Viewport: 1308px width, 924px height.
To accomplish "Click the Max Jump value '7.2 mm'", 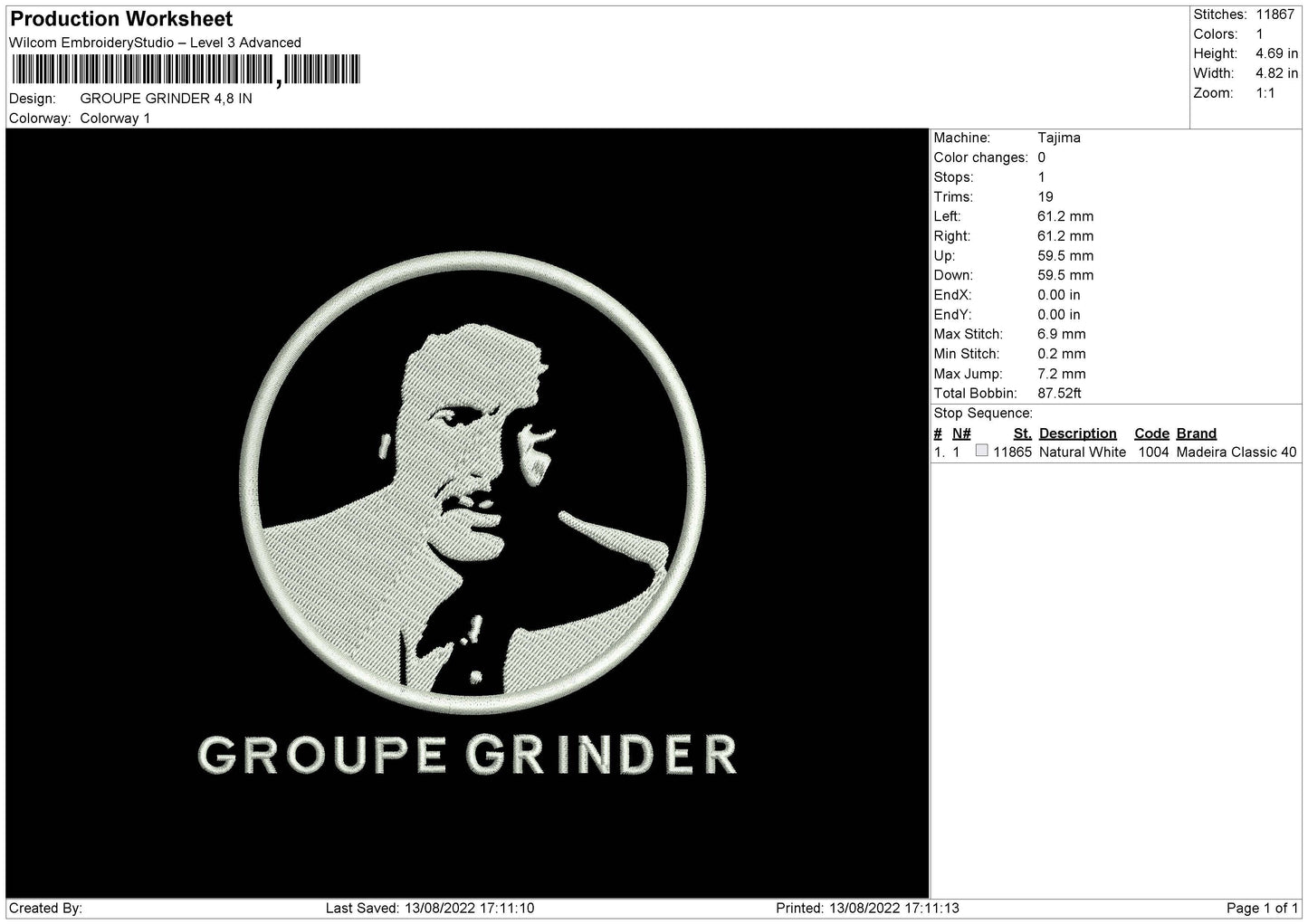I will (x=1061, y=374).
